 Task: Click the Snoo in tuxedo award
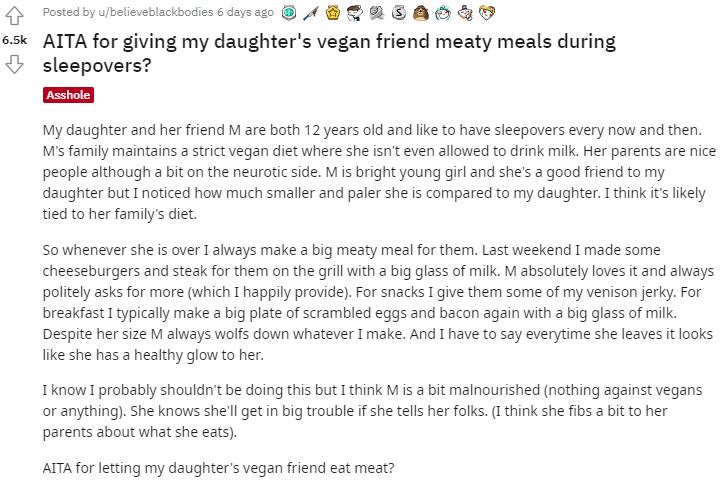click(355, 13)
